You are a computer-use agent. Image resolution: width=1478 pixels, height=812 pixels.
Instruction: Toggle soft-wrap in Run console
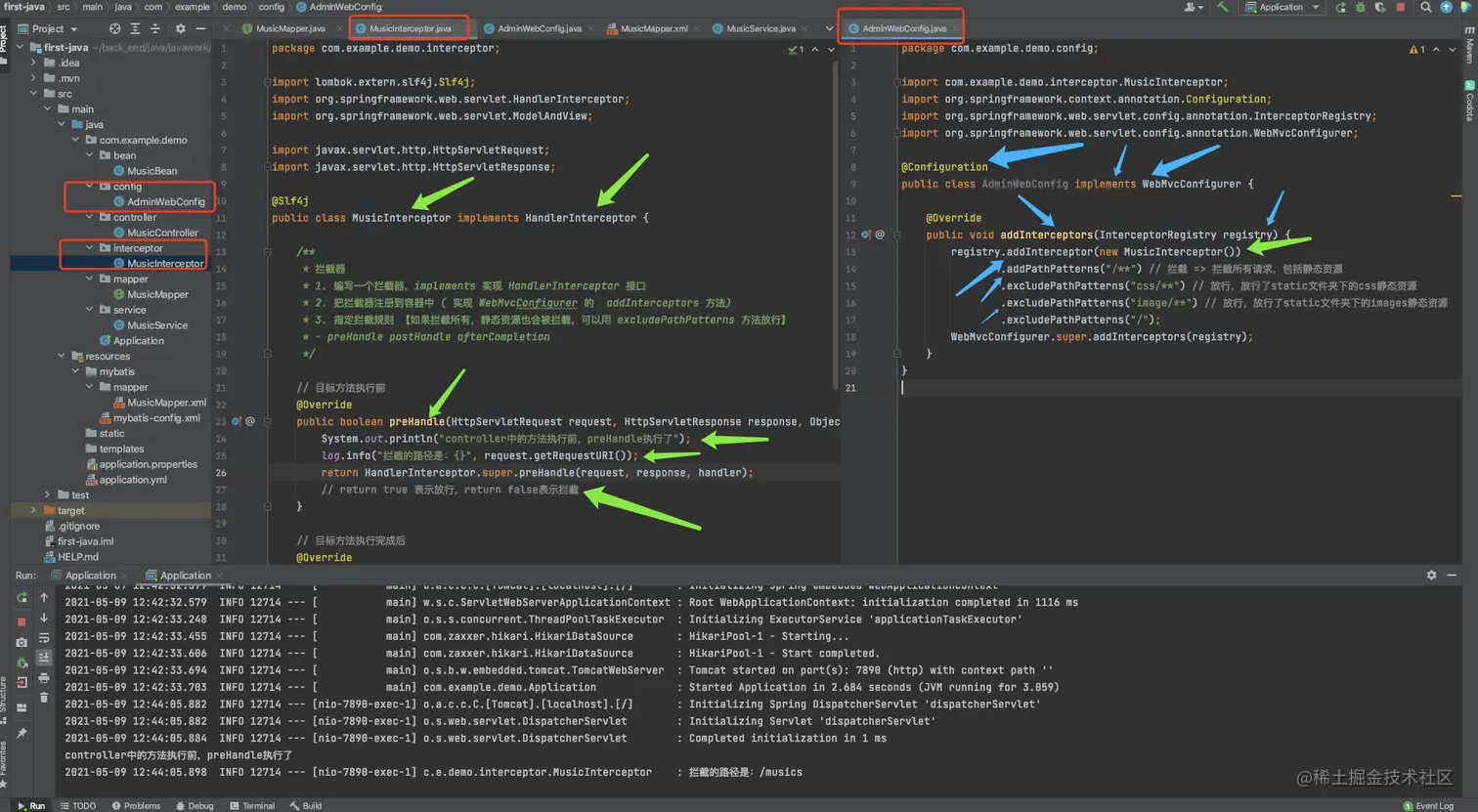coord(44,638)
